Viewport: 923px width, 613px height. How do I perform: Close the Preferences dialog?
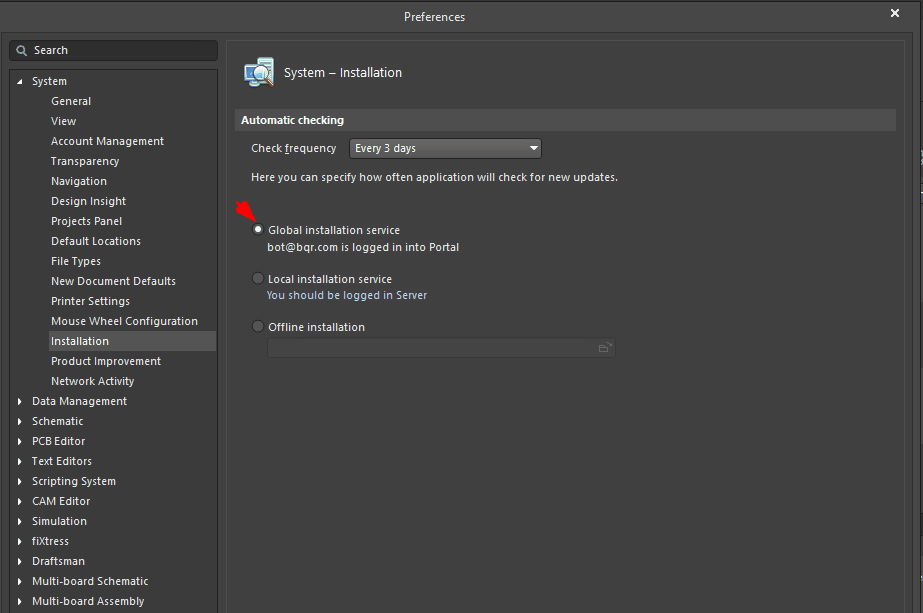(894, 13)
